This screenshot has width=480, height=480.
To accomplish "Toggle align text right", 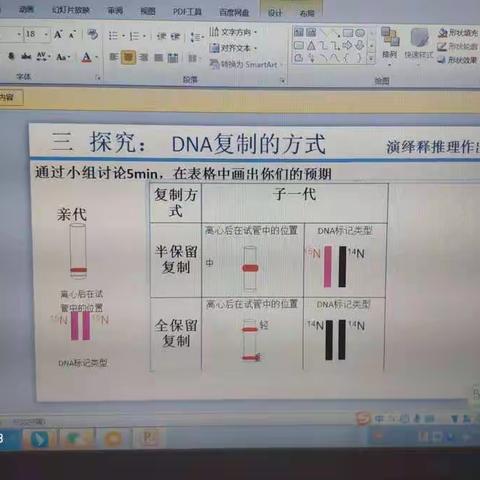I will [x=144, y=58].
